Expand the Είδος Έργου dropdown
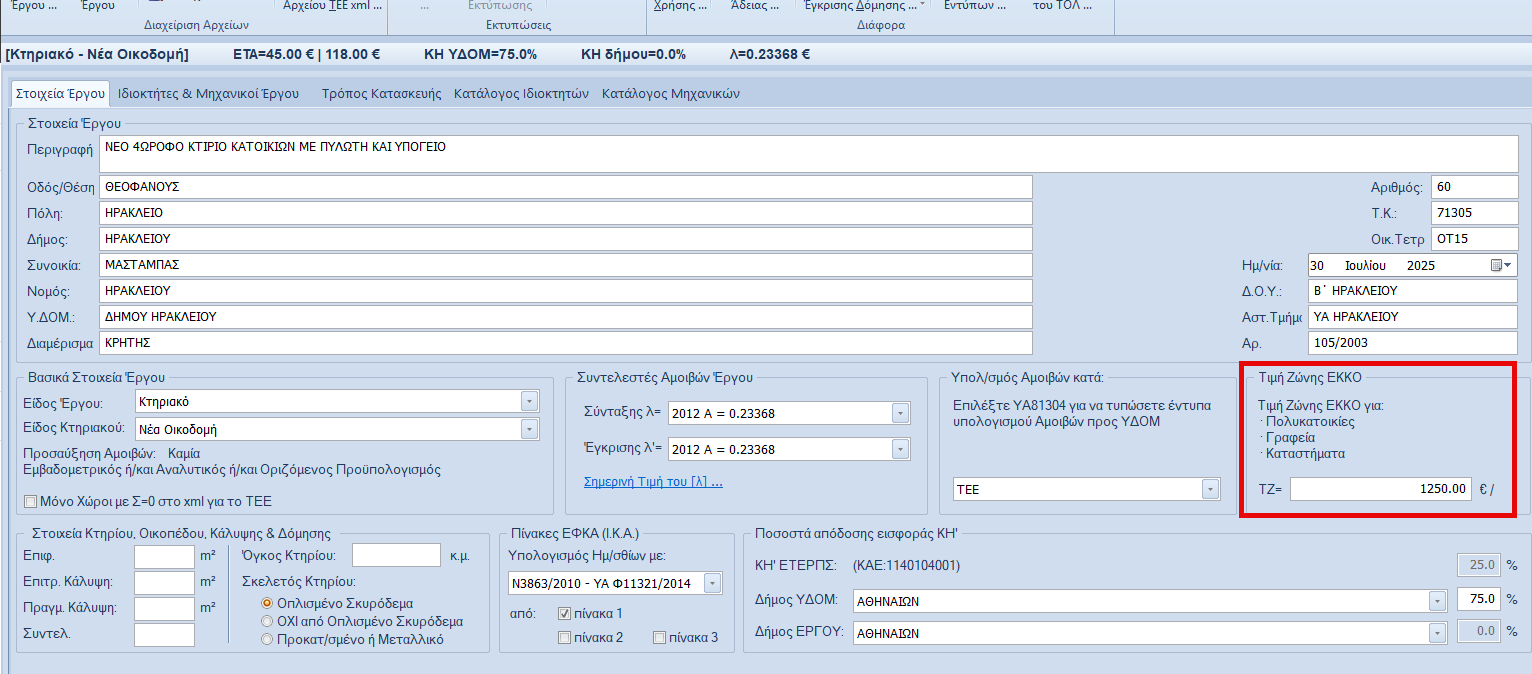 [x=529, y=402]
